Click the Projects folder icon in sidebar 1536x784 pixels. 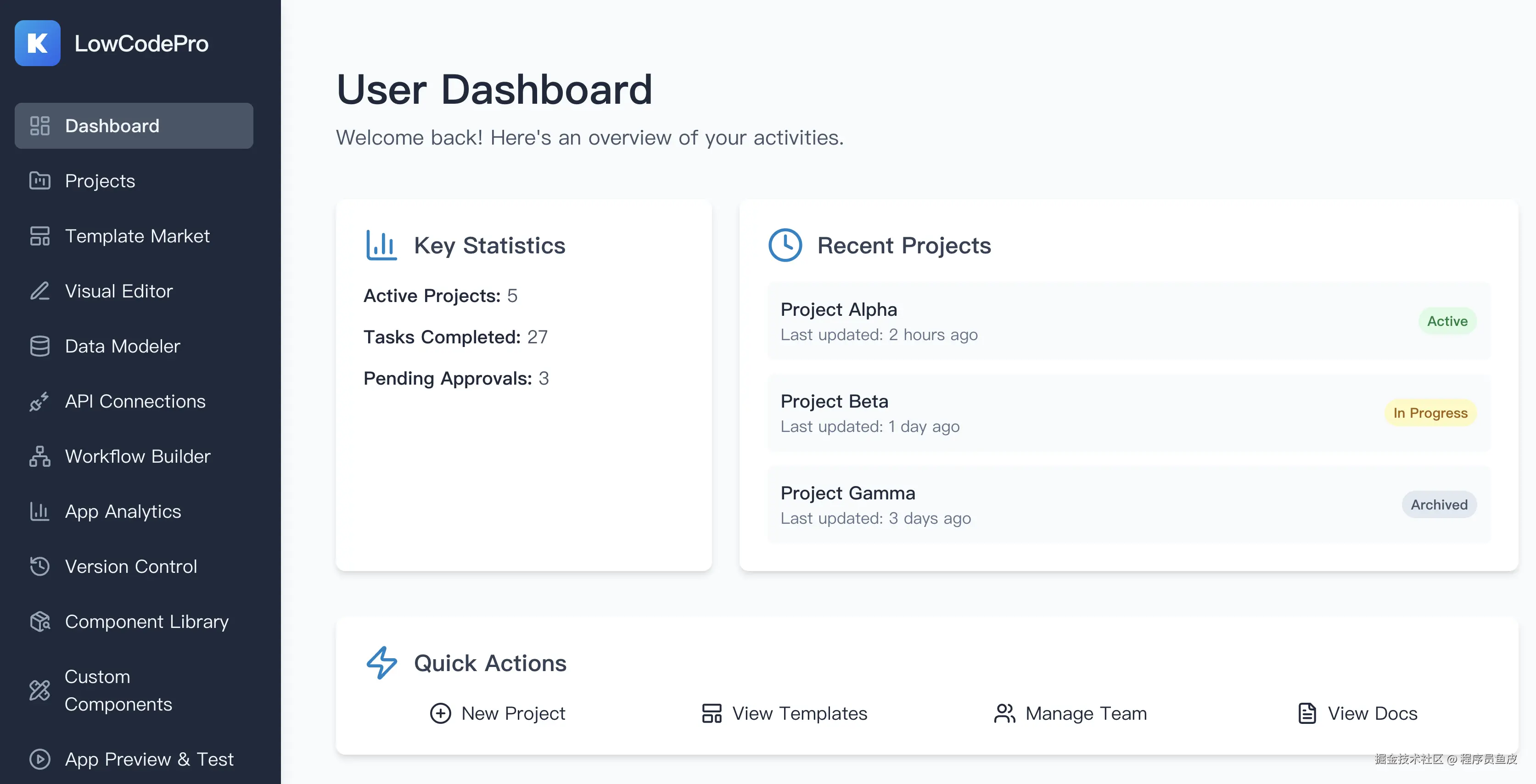[x=40, y=181]
